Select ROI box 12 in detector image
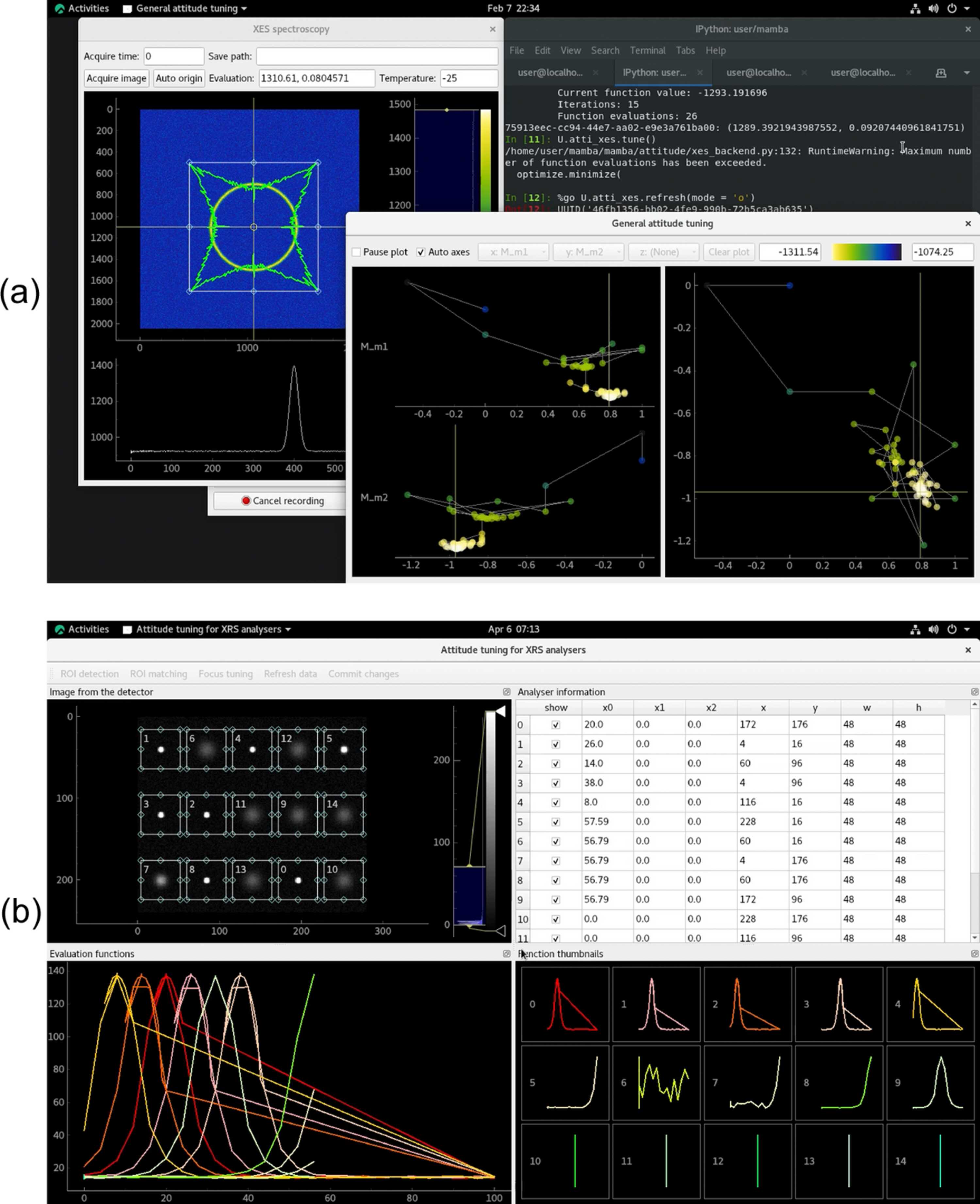The height and width of the screenshot is (1204, 980). coord(298,750)
